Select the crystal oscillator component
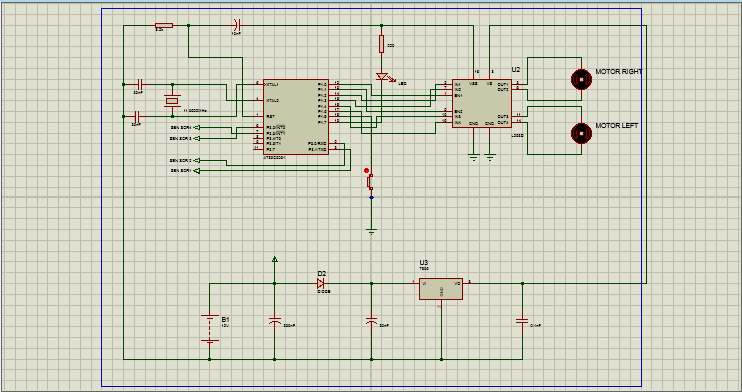742x392 pixels. pos(172,100)
